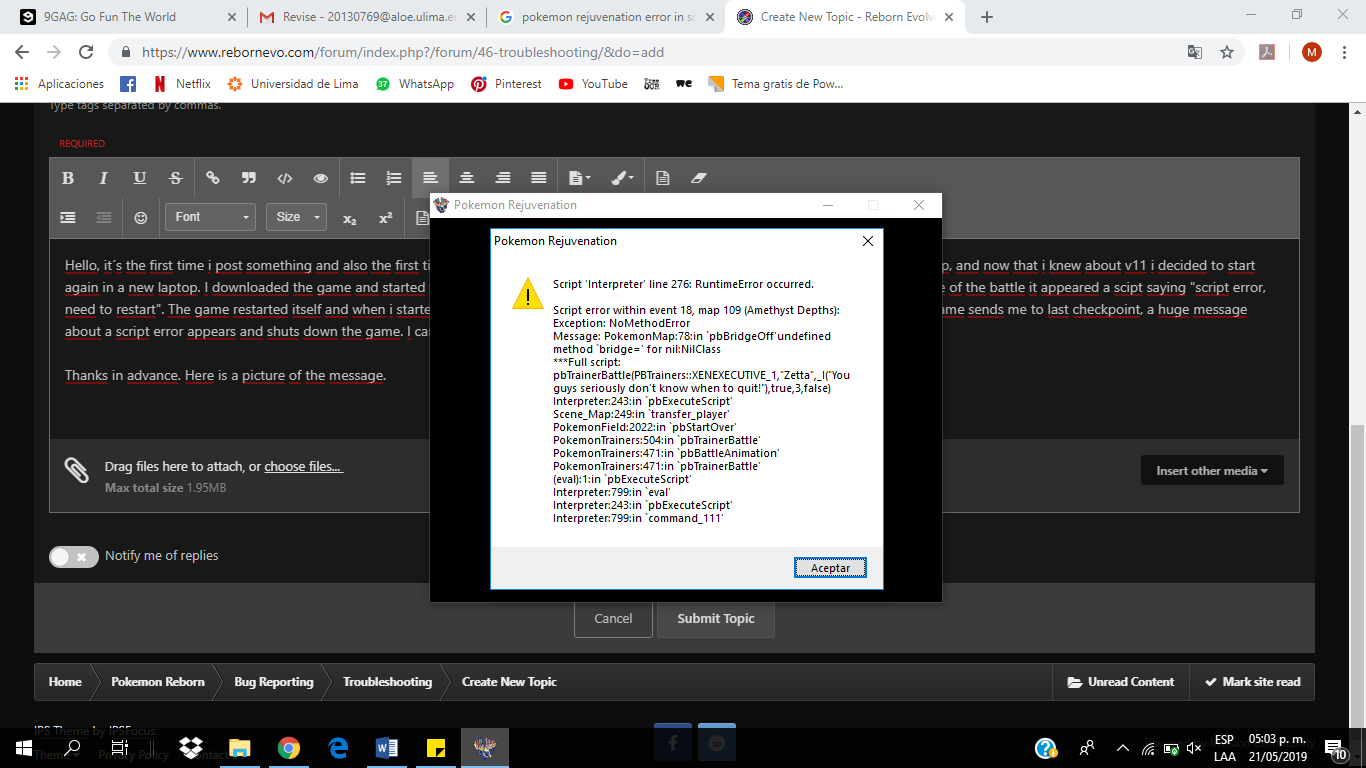Center align the text

click(466, 178)
